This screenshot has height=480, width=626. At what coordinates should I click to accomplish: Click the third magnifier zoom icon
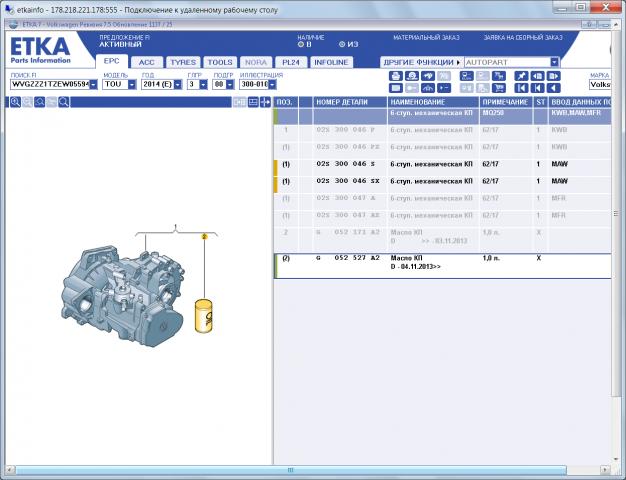tap(39, 102)
